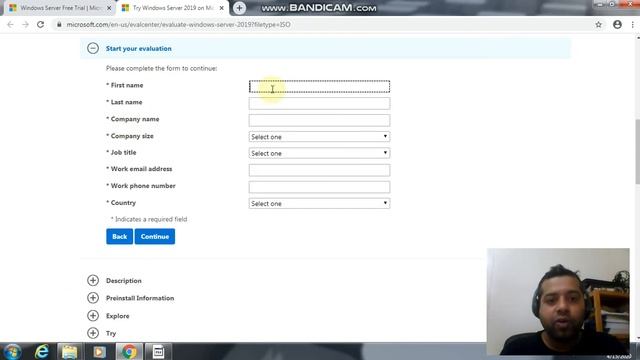
Task: Expand the Explore section
Action: point(93,316)
